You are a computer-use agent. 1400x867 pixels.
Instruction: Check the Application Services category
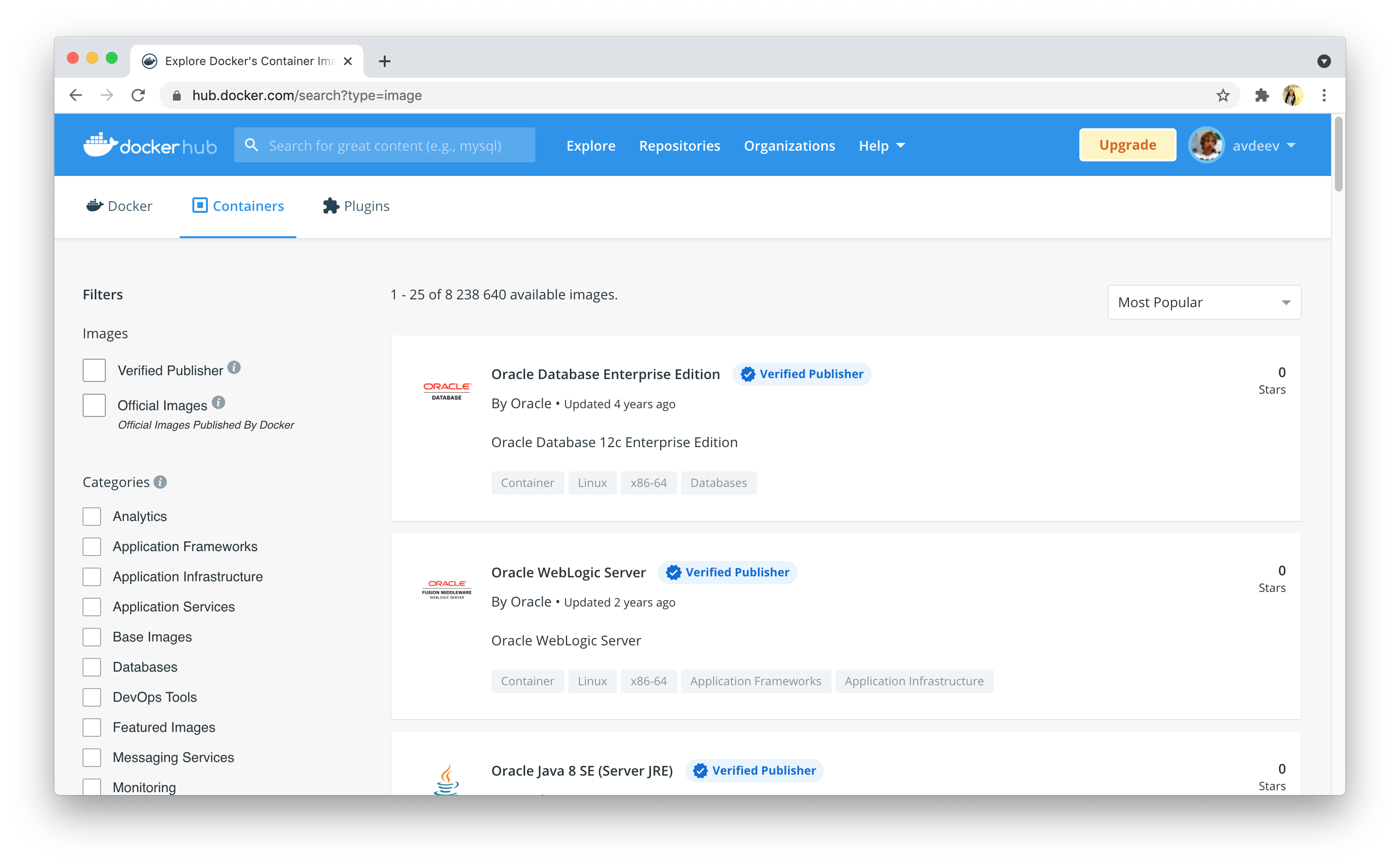[92, 607]
